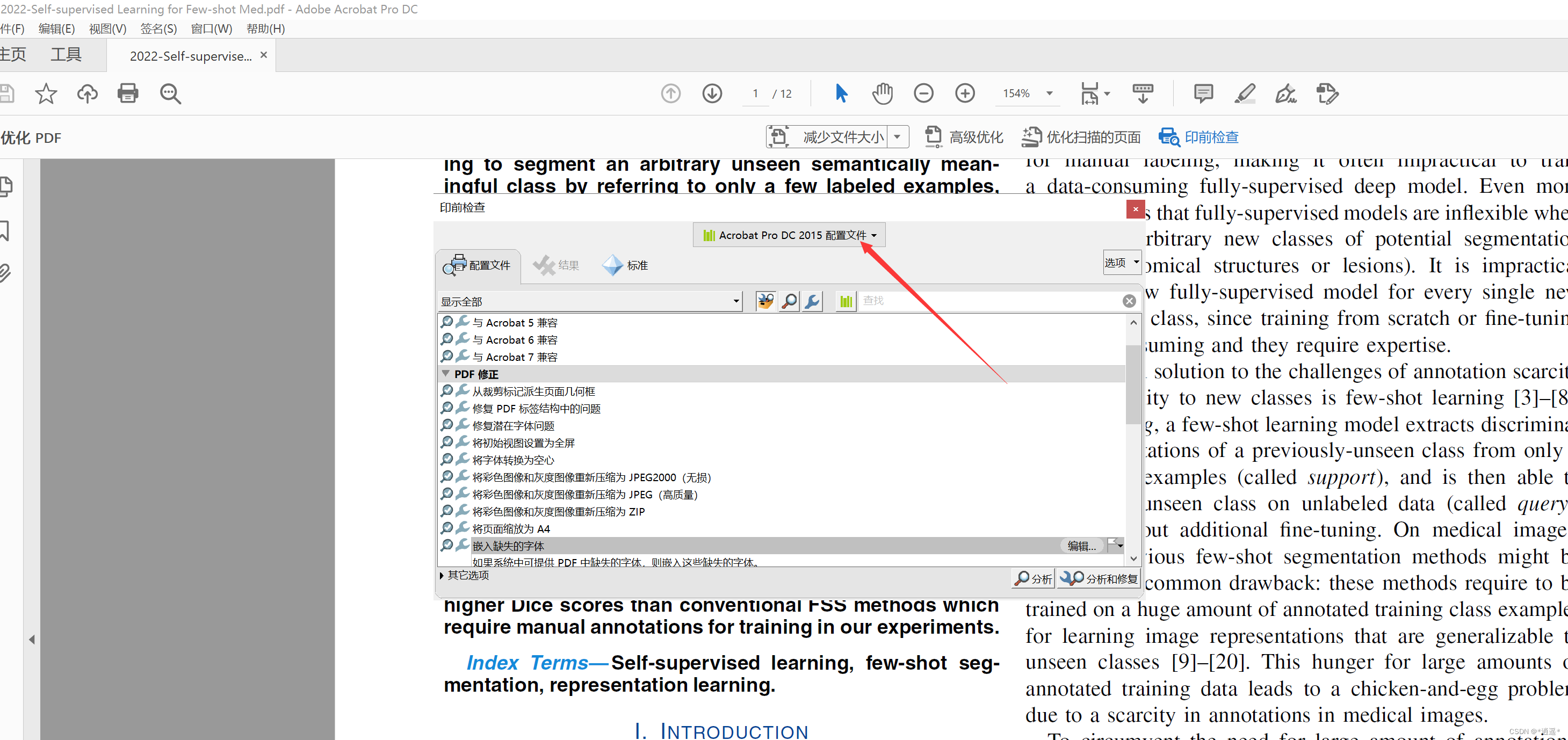Click the 查找 search field
This screenshot has width=1568, height=740.
tap(986, 301)
